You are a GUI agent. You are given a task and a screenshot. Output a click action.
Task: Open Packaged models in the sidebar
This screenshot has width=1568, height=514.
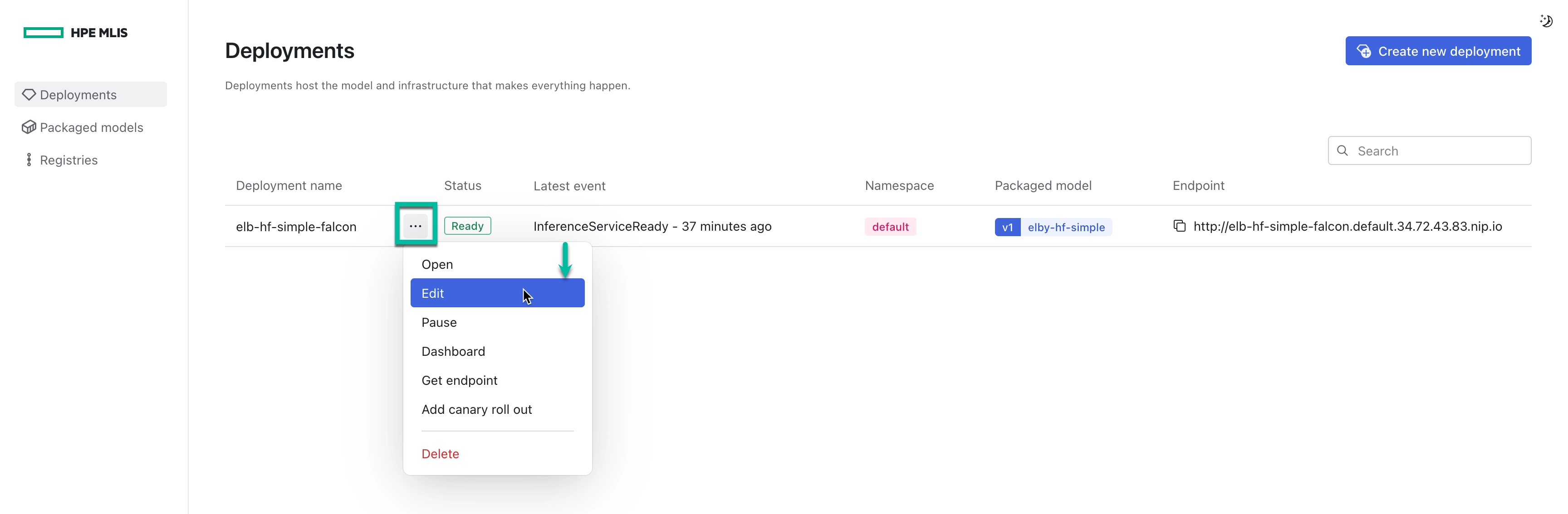(91, 127)
